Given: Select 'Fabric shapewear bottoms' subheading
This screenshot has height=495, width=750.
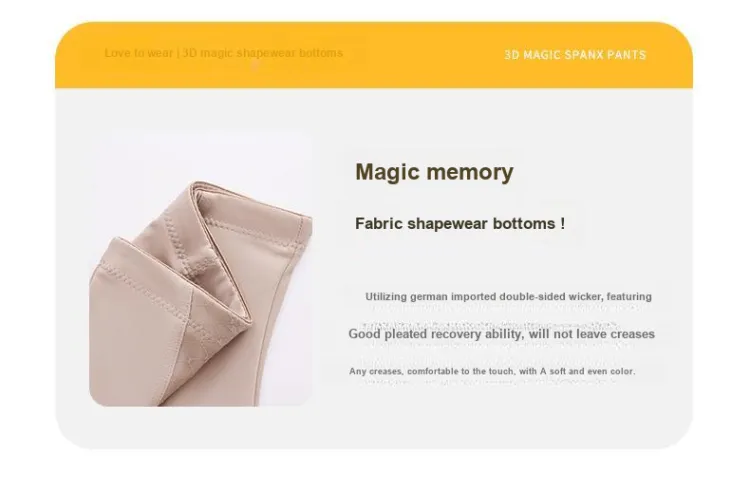Looking at the screenshot, I should tap(455, 223).
